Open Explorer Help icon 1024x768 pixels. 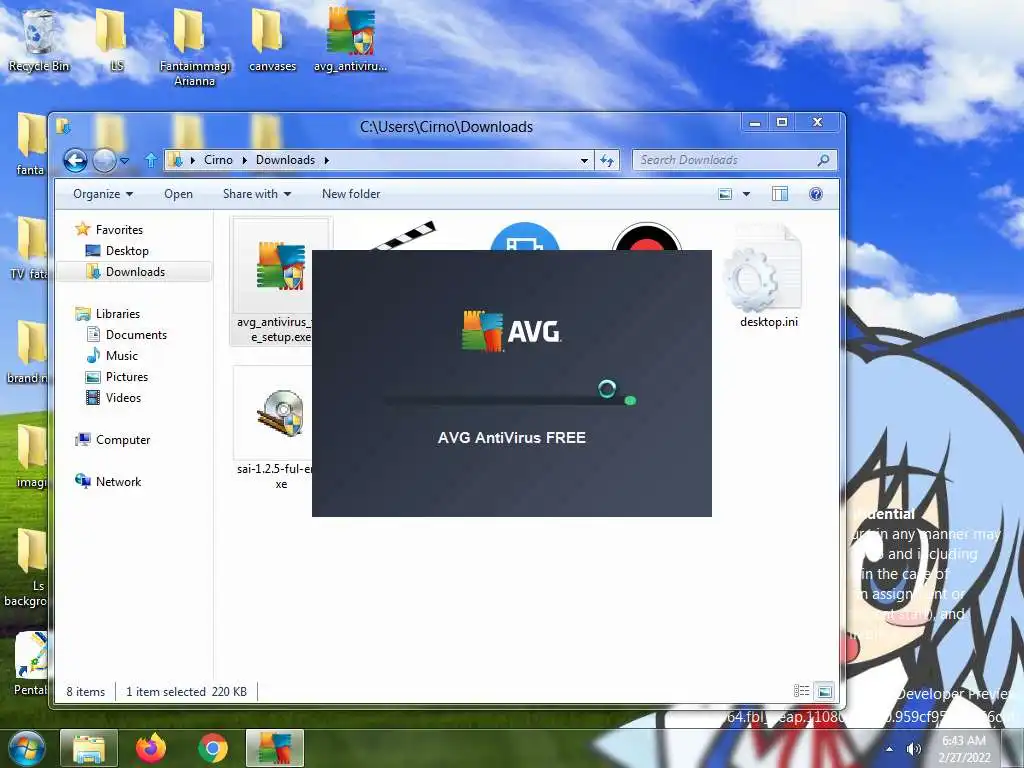[816, 194]
